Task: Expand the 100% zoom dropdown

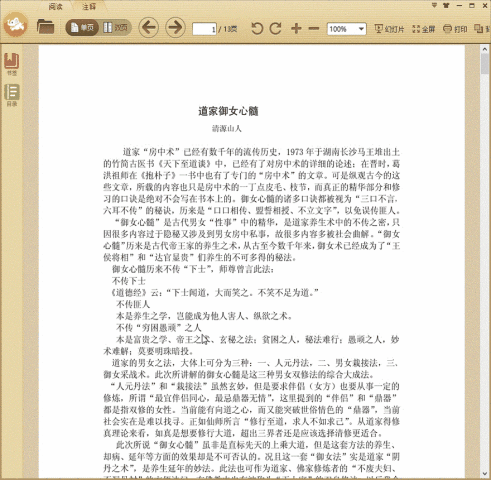Action: [361, 29]
